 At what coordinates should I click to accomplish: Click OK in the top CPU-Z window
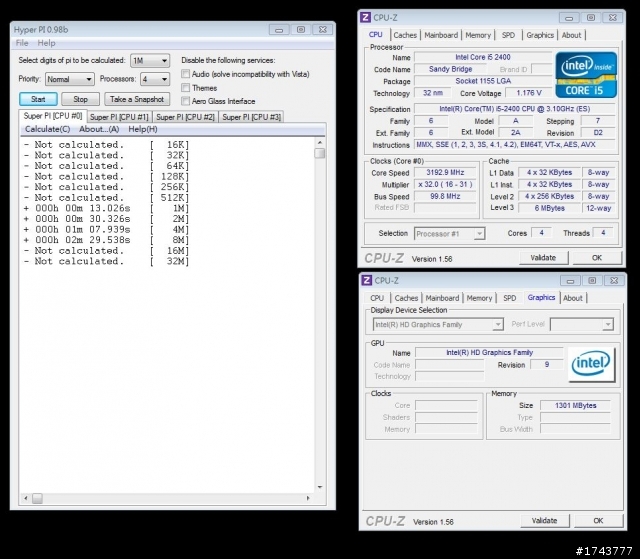597,257
